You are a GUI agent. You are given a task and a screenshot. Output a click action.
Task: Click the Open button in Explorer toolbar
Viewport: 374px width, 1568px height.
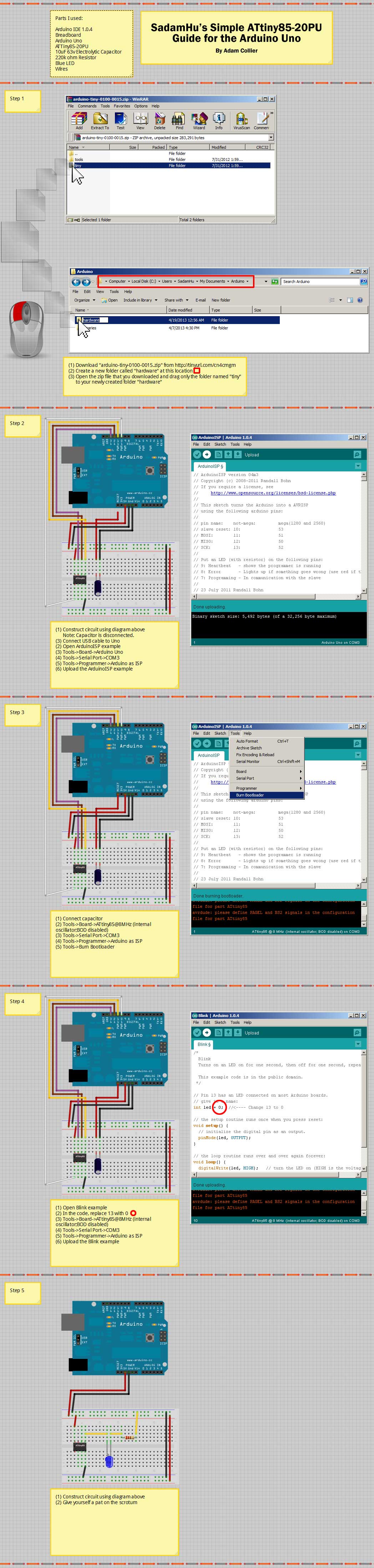point(110,300)
